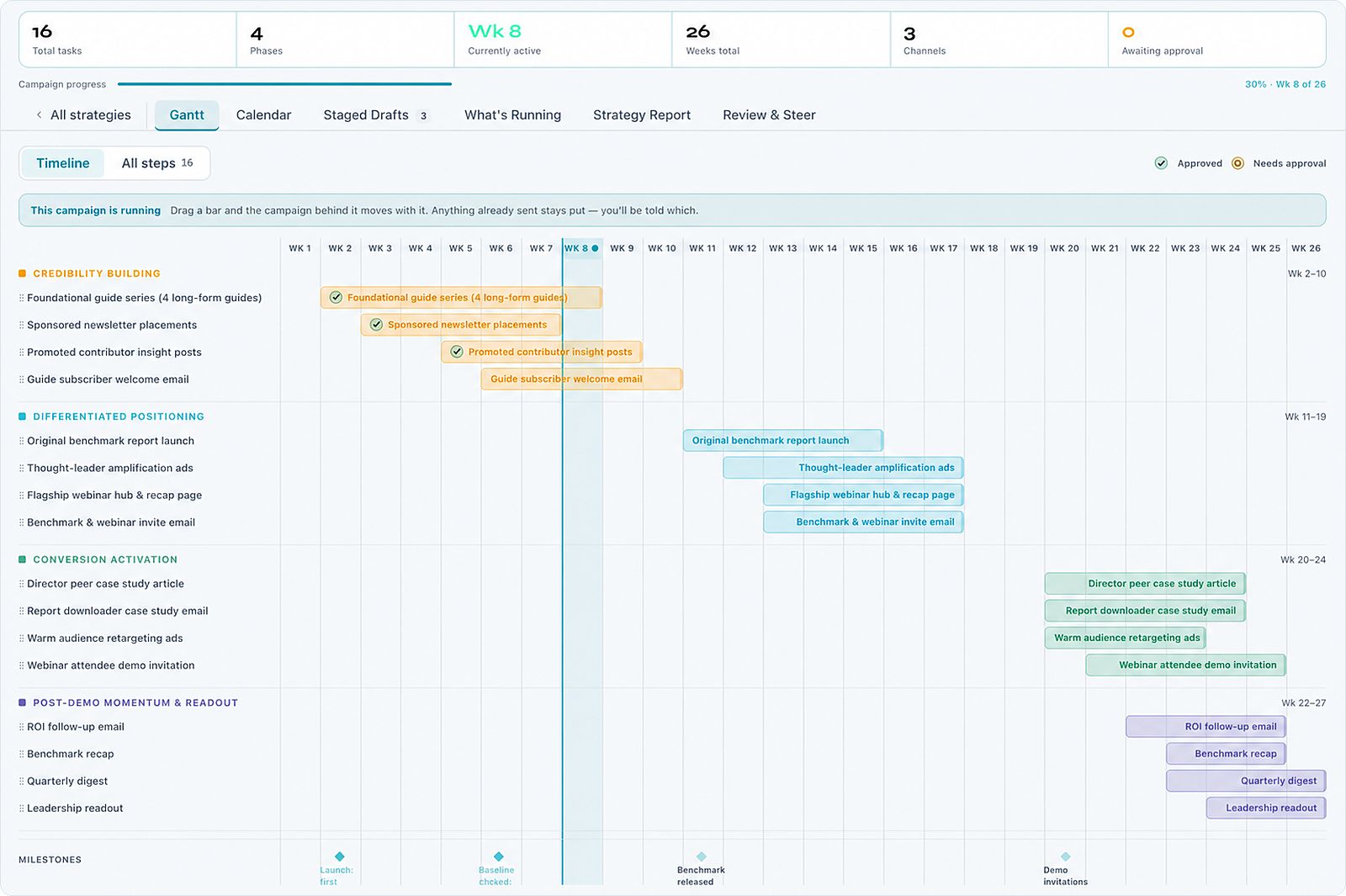The height and width of the screenshot is (896, 1346).
Task: Click the 'Promoted contributor insight posts' row label
Action: (x=114, y=353)
